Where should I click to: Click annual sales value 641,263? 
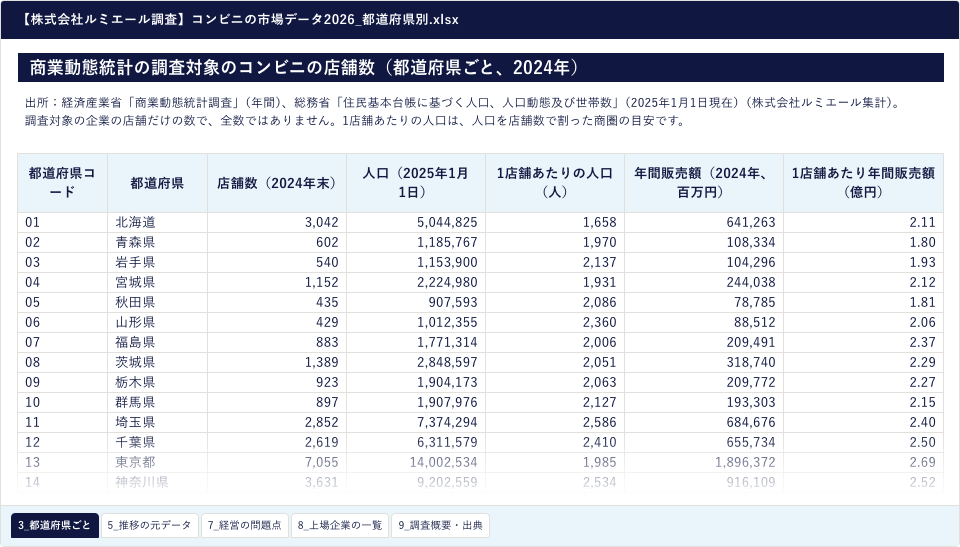tap(703, 222)
